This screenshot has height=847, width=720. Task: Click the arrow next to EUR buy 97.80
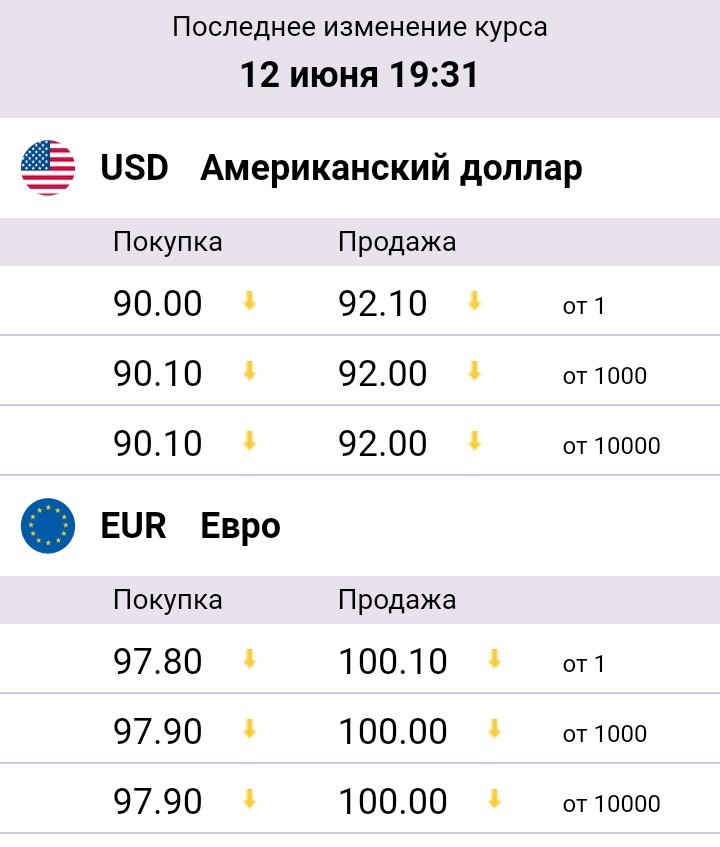(x=249, y=658)
